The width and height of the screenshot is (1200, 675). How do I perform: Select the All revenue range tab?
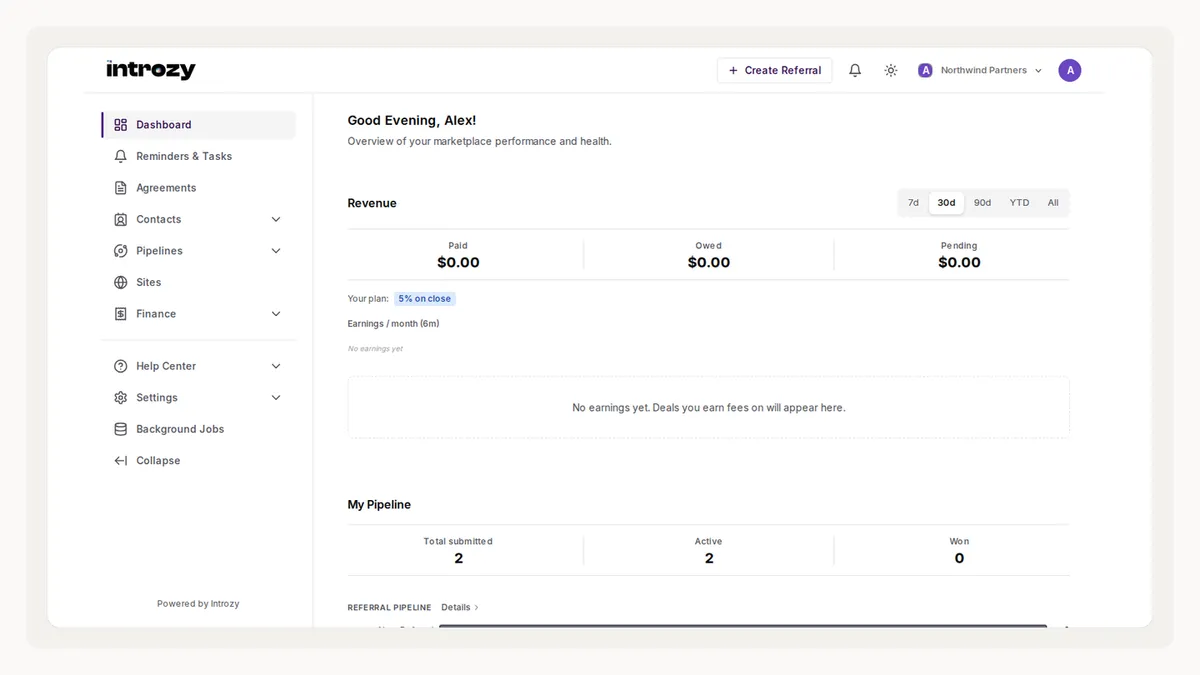click(1053, 202)
